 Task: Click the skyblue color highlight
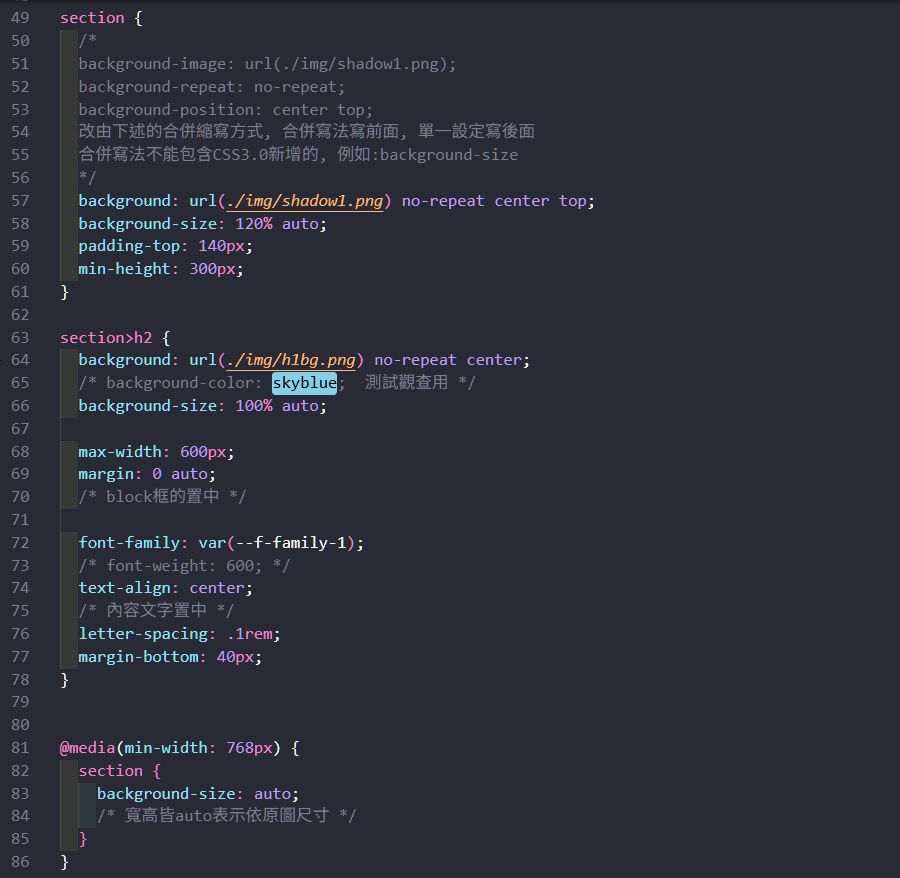point(304,383)
